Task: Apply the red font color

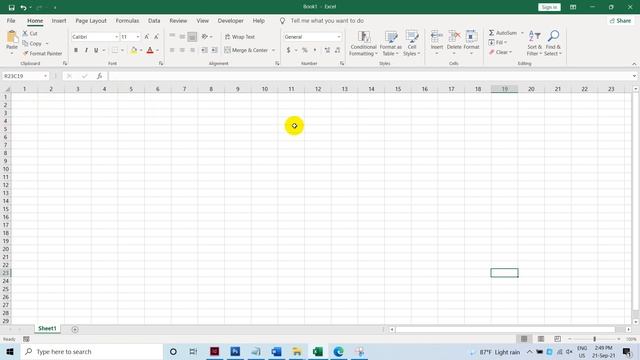Action: pyautogui.click(x=150, y=50)
